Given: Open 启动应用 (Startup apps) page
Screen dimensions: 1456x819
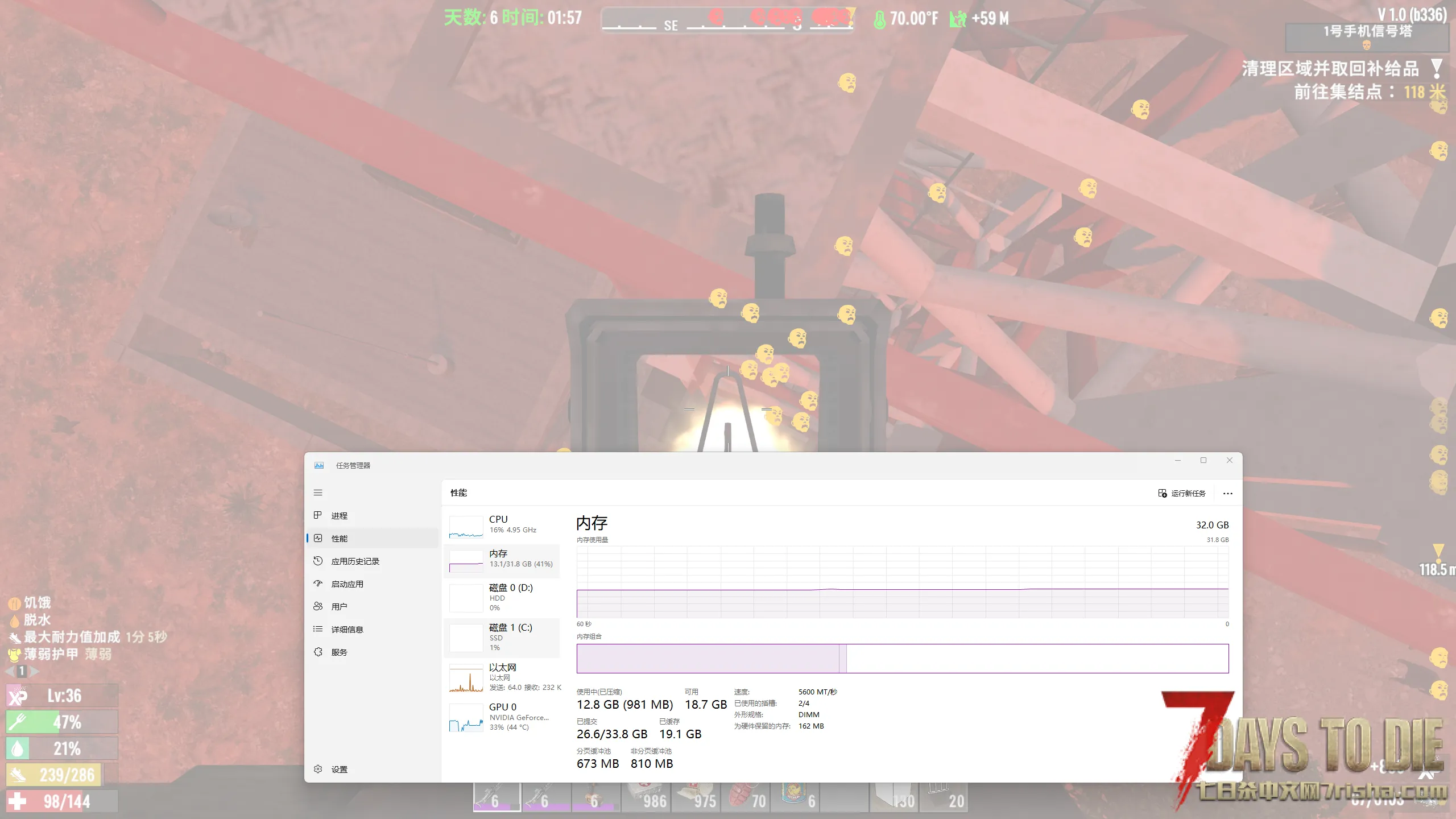Looking at the screenshot, I should 372,584.
